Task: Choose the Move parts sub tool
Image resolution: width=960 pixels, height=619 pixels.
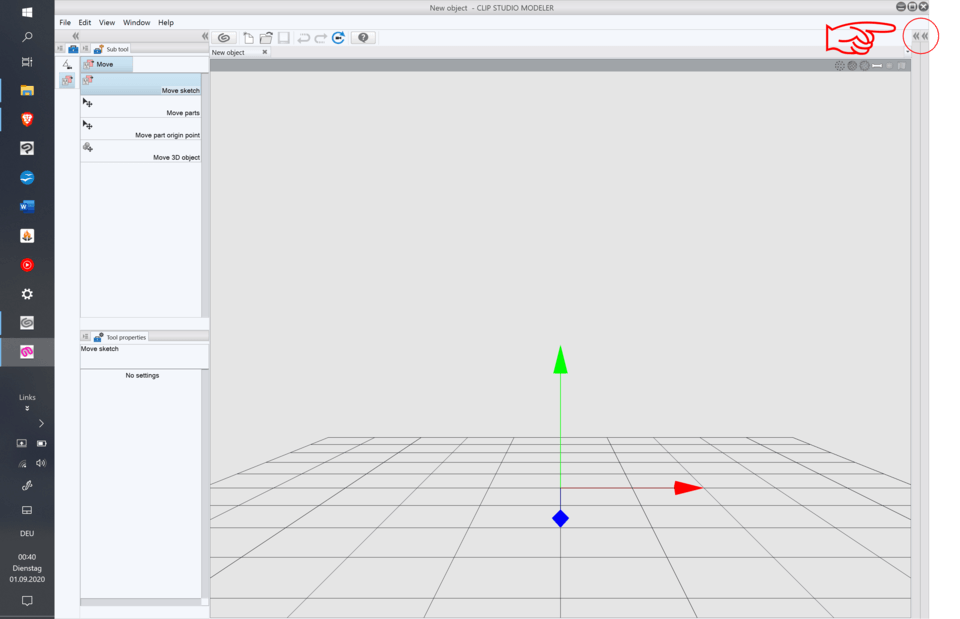Action: [x=141, y=107]
